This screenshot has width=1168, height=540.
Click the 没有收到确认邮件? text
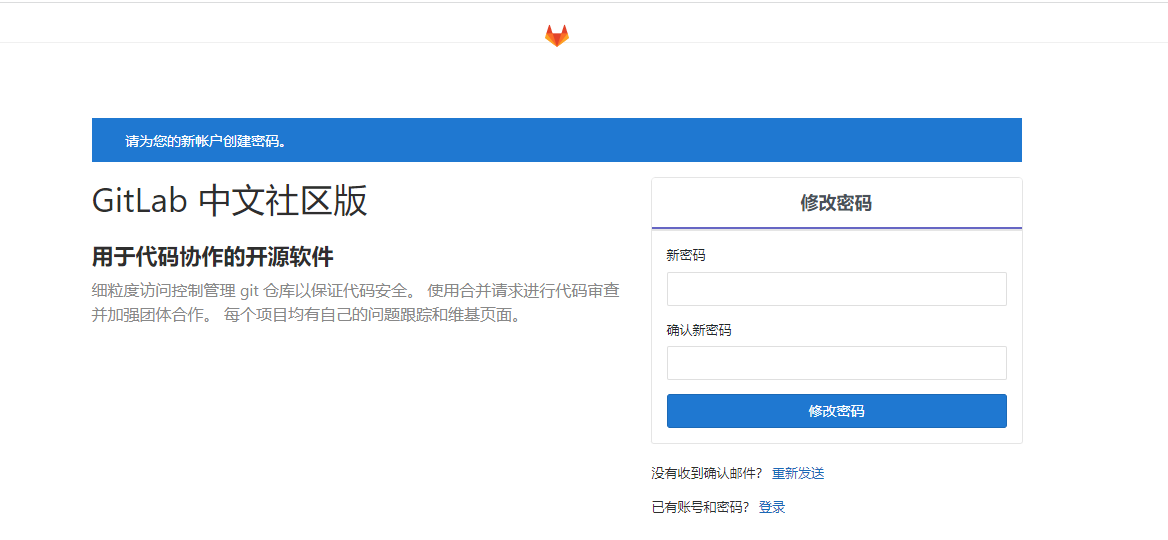click(x=706, y=473)
